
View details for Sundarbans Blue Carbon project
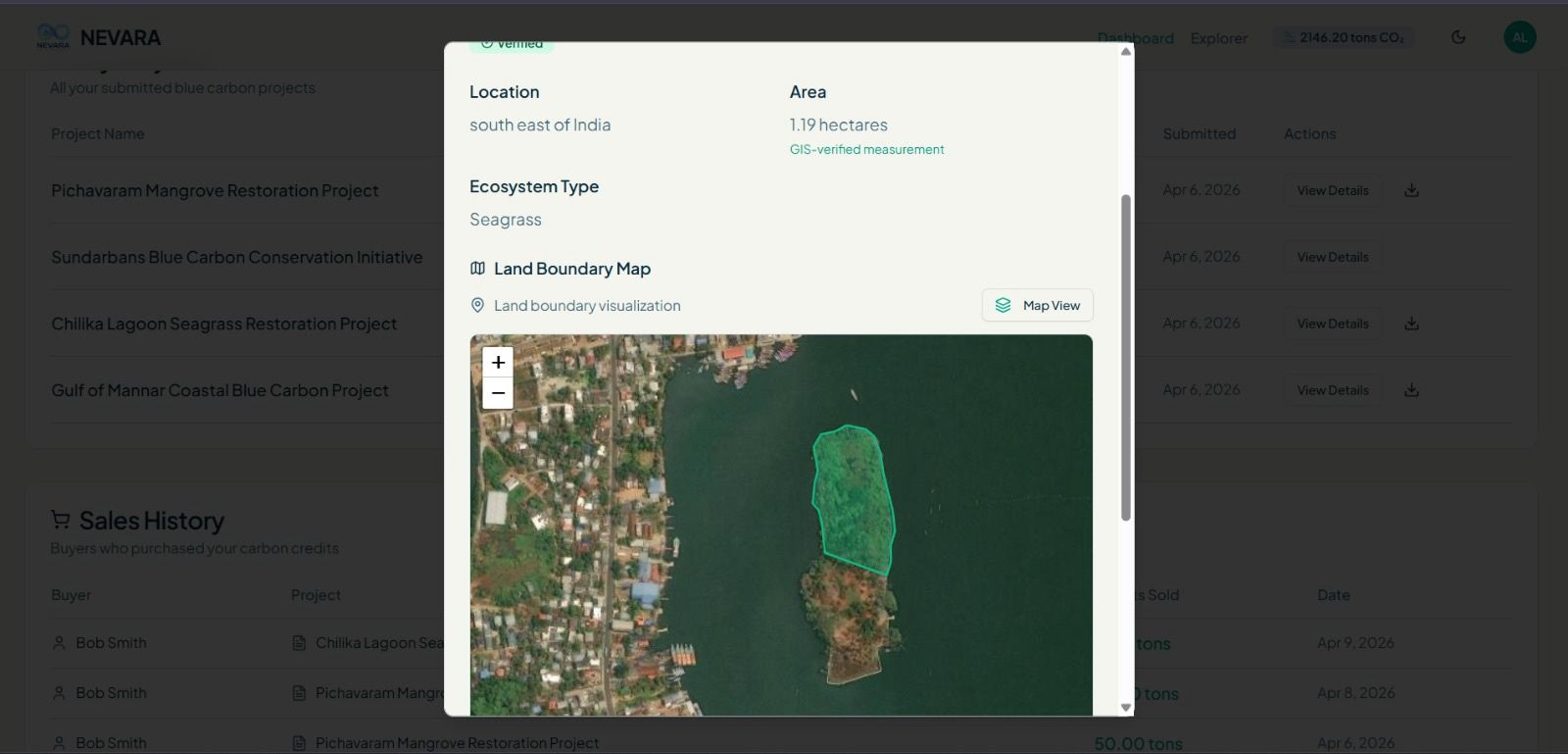(x=1332, y=257)
